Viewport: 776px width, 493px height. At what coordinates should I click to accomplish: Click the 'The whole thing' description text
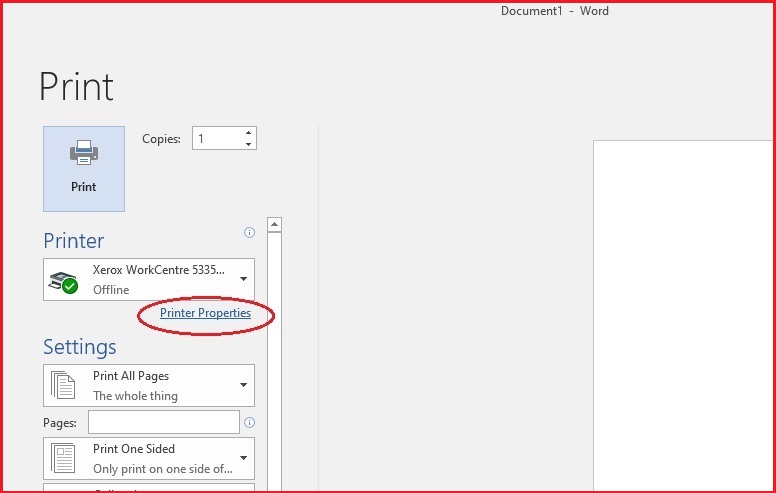pos(135,396)
